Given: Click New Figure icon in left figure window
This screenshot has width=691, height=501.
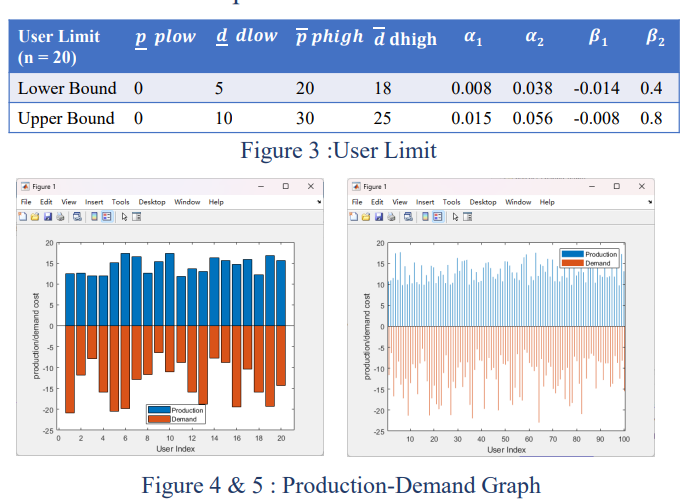Looking at the screenshot, I should tap(23, 216).
